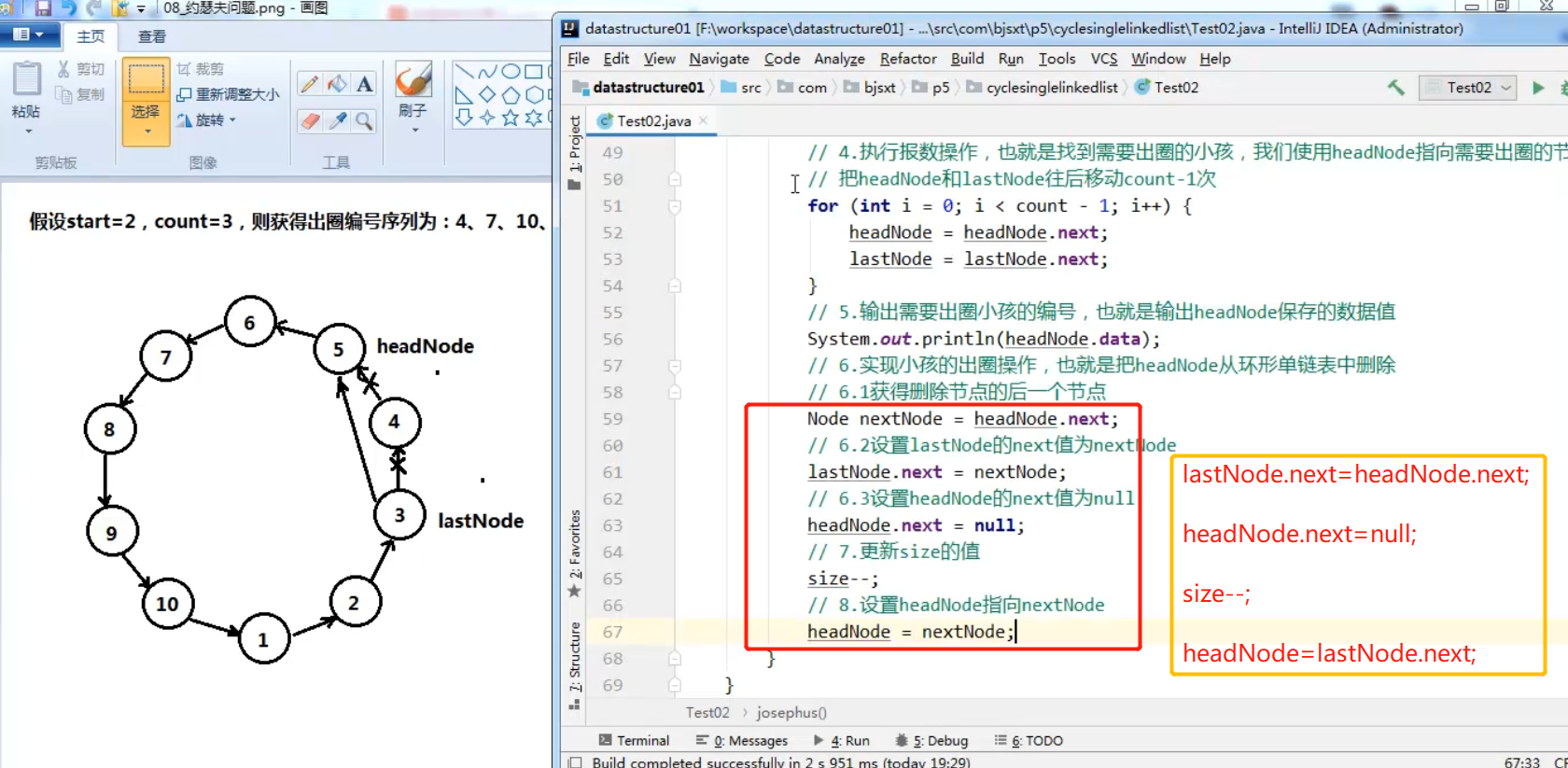
Task: Open the Brushes (刷子) dropdown arrow
Action: 415,130
